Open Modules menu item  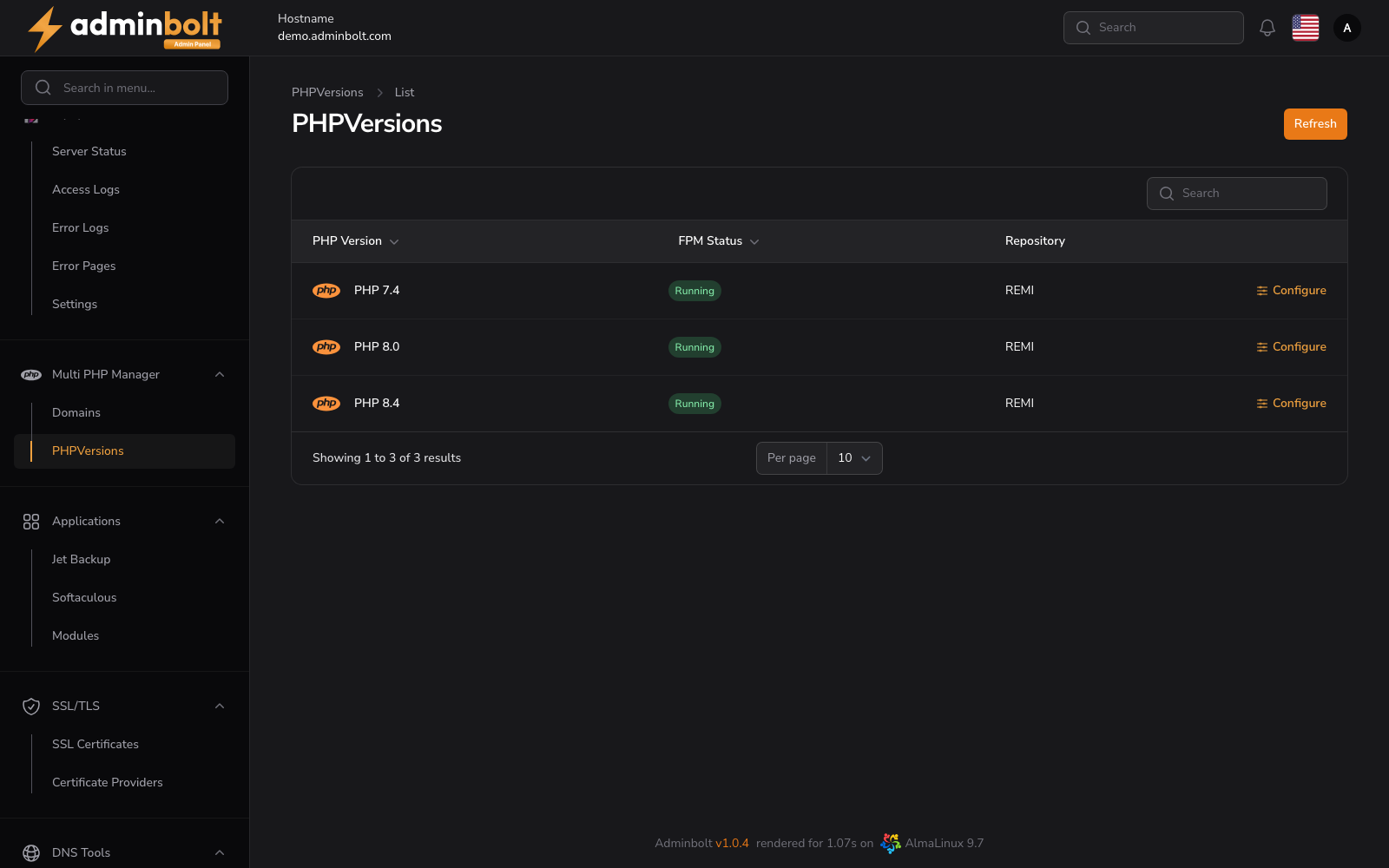click(x=76, y=636)
